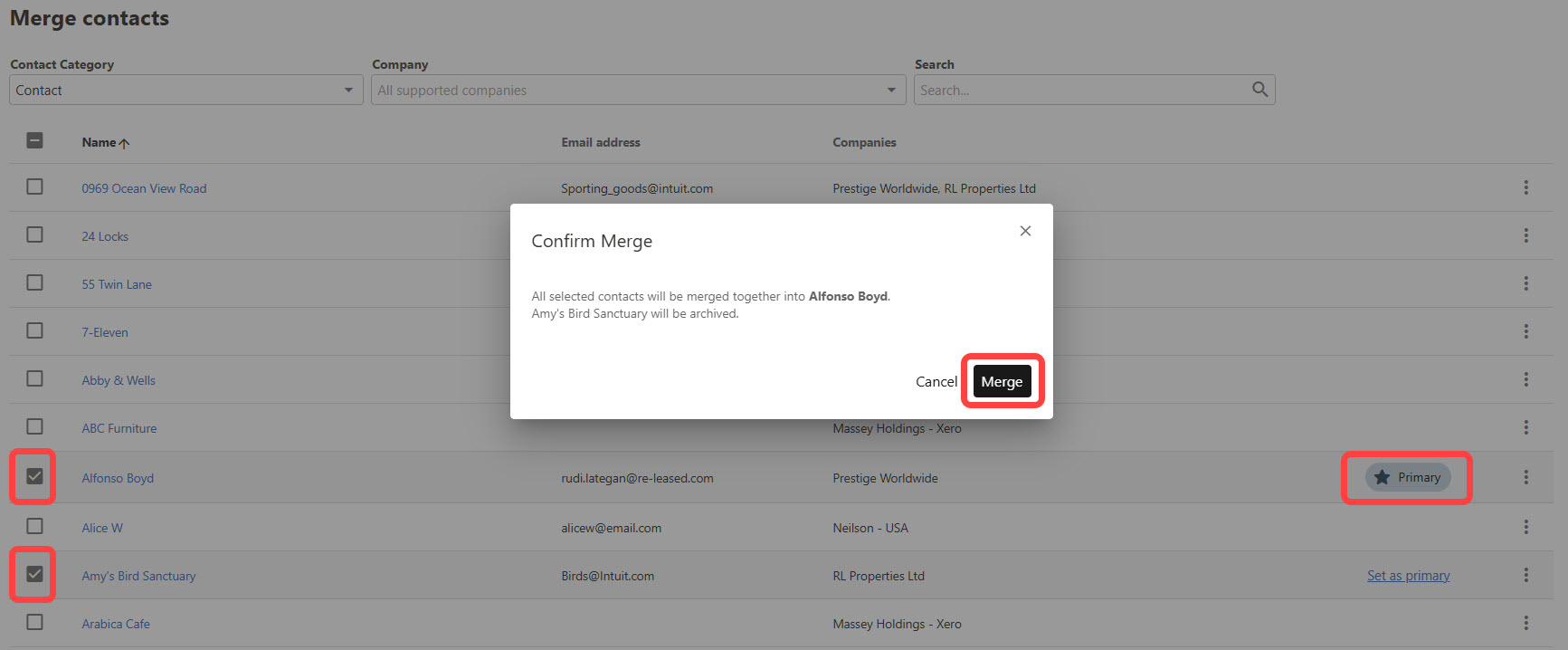1568x650 pixels.
Task: Tick the Alice W checkbox
Action: coord(34,526)
